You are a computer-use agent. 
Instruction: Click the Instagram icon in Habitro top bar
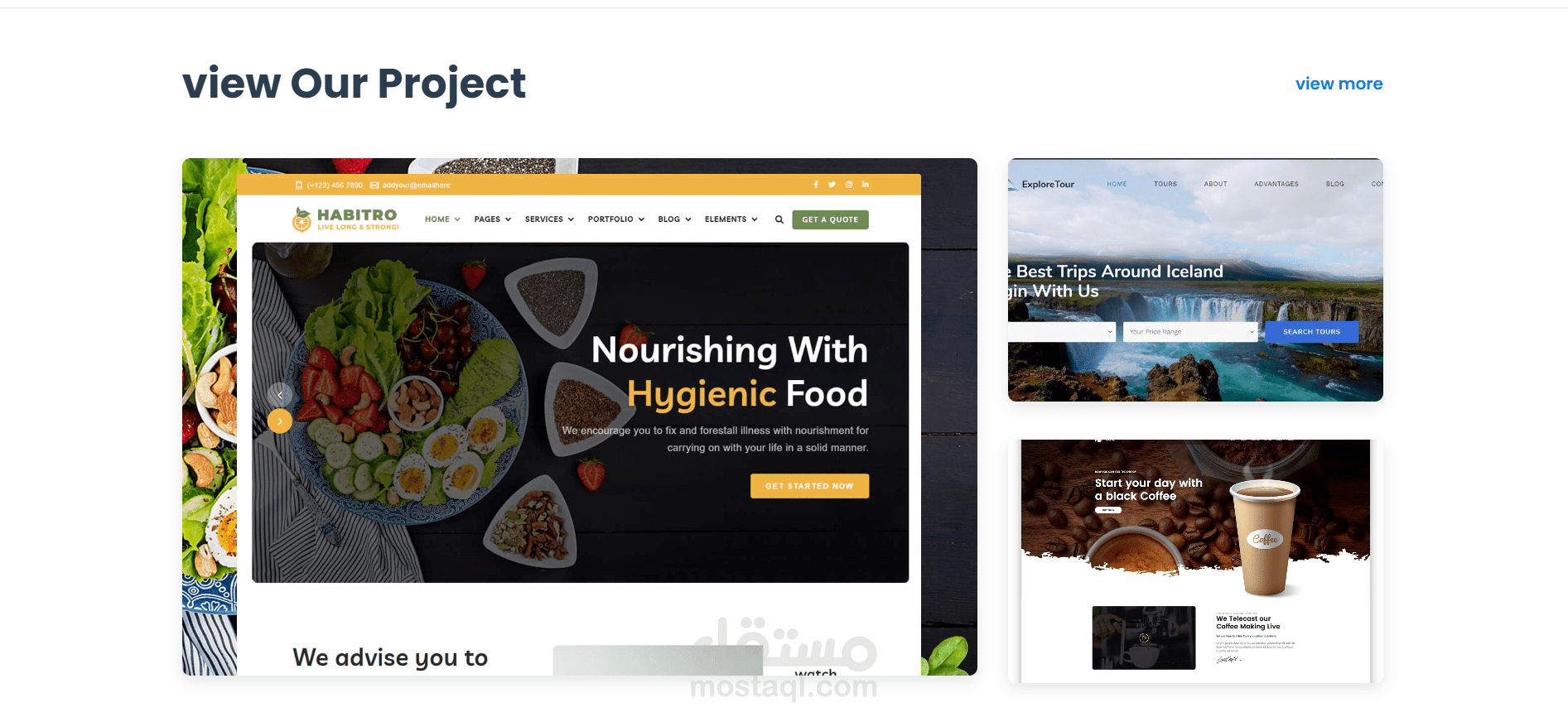click(849, 185)
